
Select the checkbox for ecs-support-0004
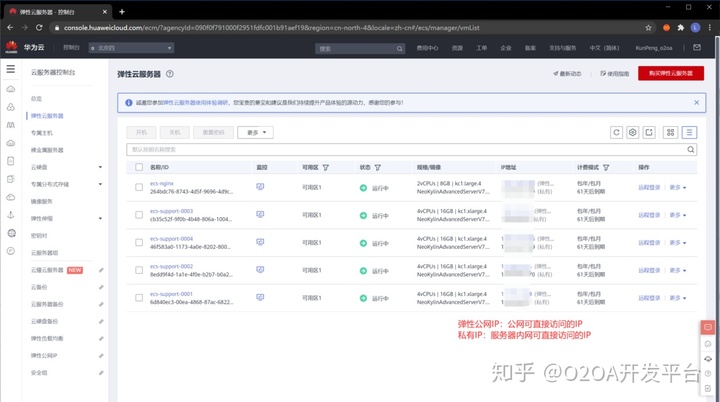(x=139, y=242)
